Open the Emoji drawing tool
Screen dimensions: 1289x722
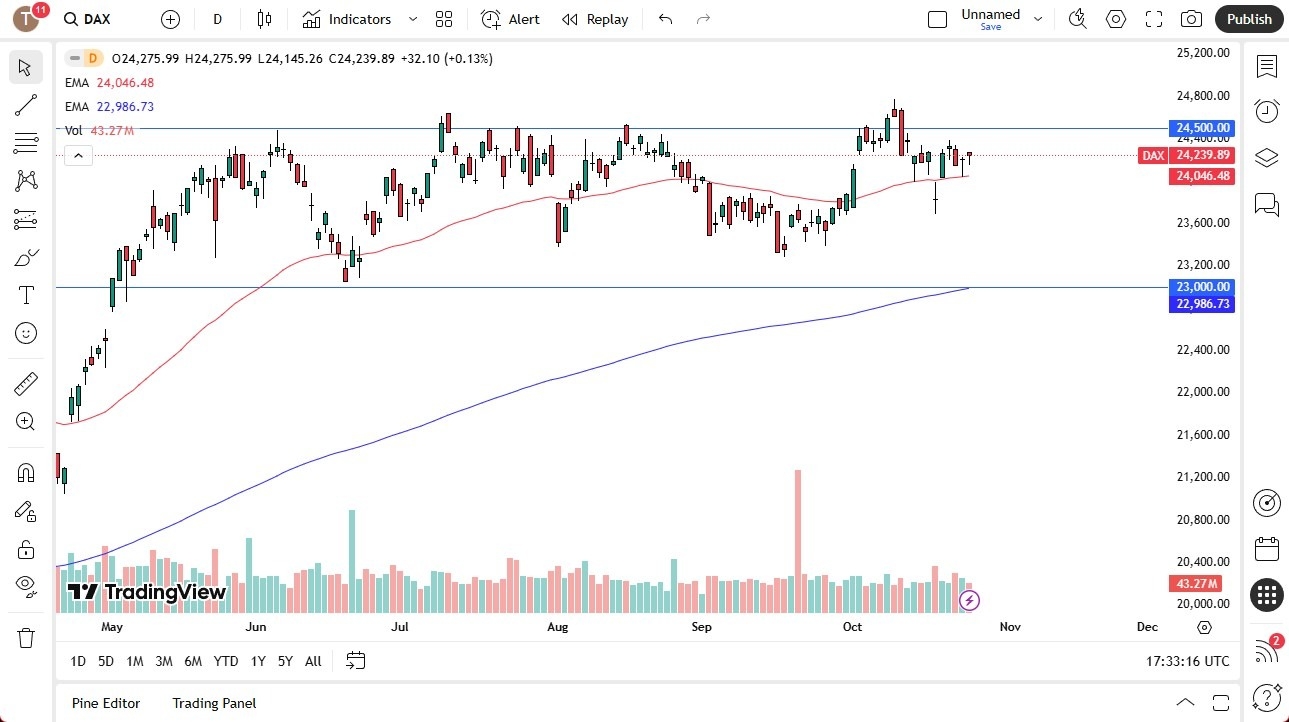click(25, 333)
